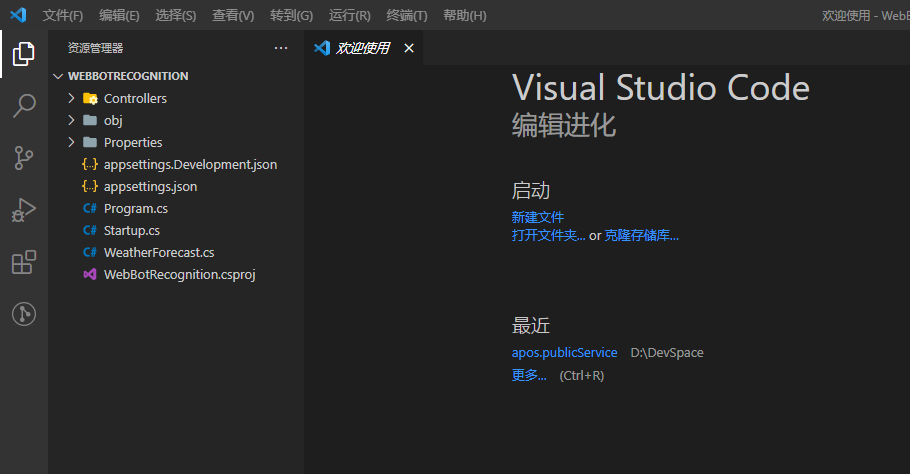Click the Git graph icon in activity bar
Screen dimensions: 910x474
coord(24,314)
